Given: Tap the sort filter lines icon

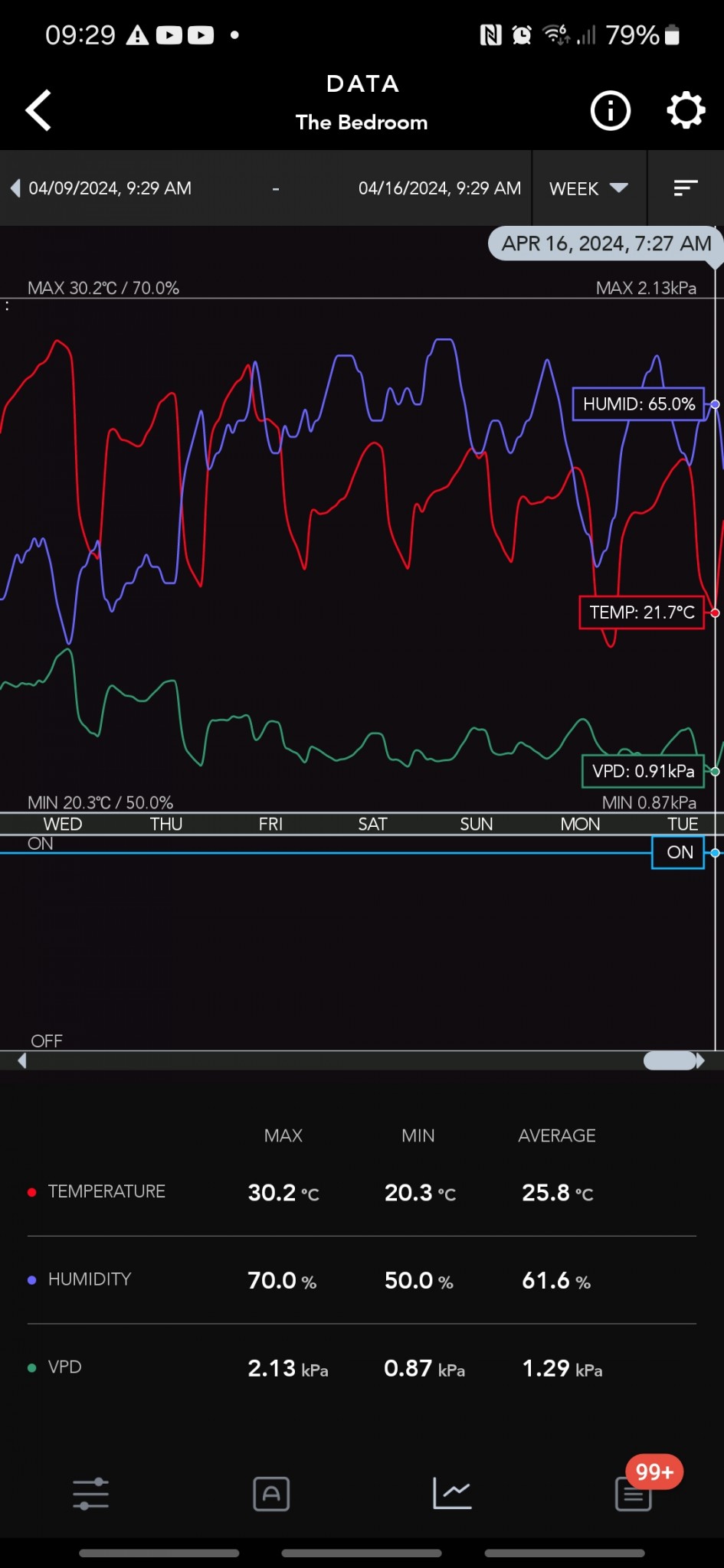Looking at the screenshot, I should (x=685, y=188).
